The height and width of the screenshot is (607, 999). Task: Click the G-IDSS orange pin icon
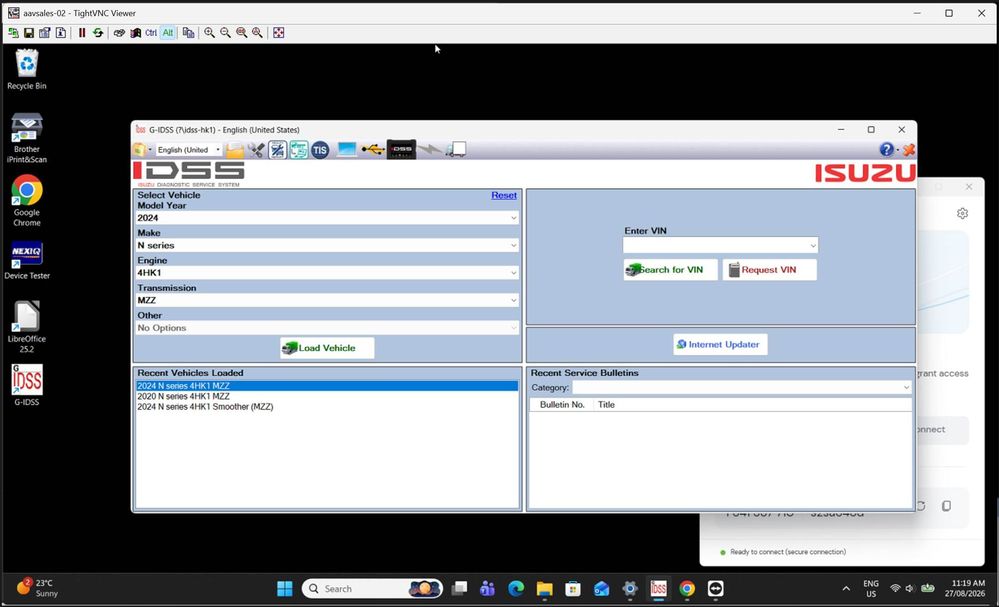tap(909, 150)
